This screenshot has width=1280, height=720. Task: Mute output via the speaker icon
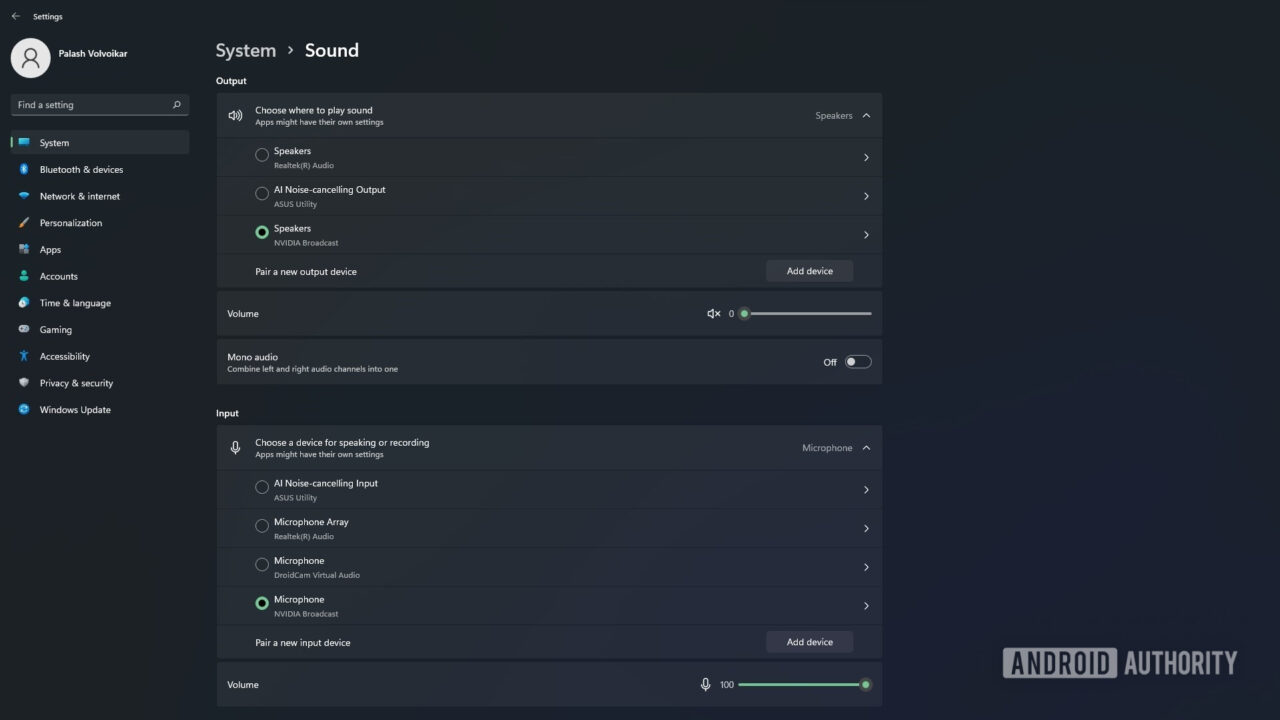[x=713, y=313]
